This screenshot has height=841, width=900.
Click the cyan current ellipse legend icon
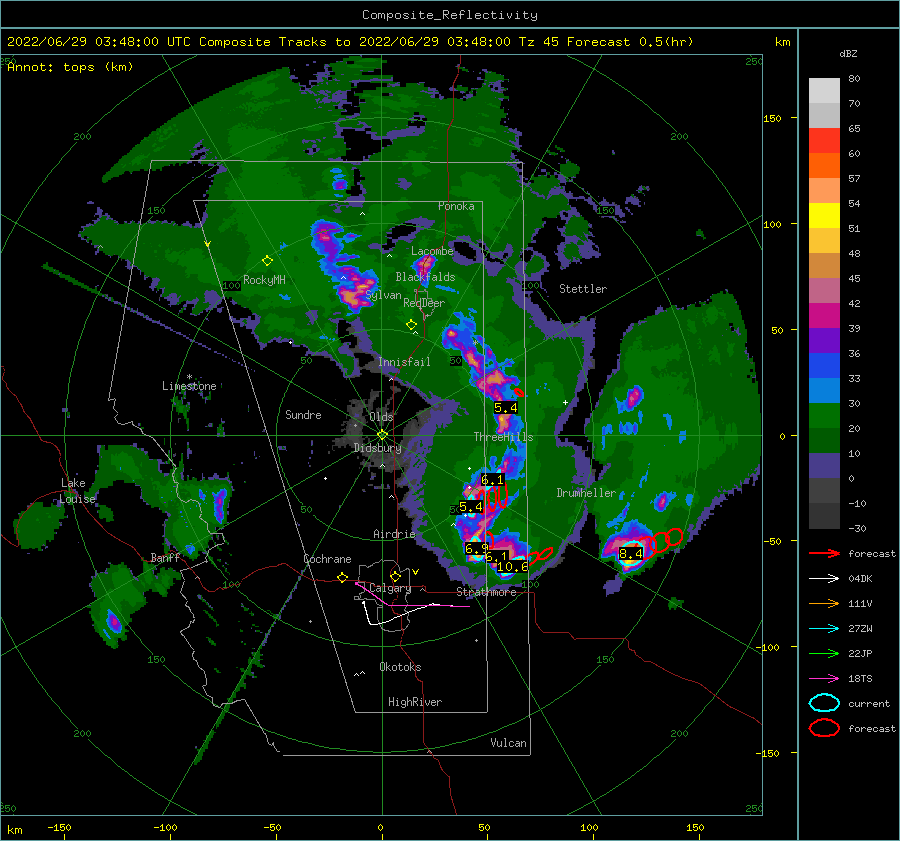coord(824,703)
